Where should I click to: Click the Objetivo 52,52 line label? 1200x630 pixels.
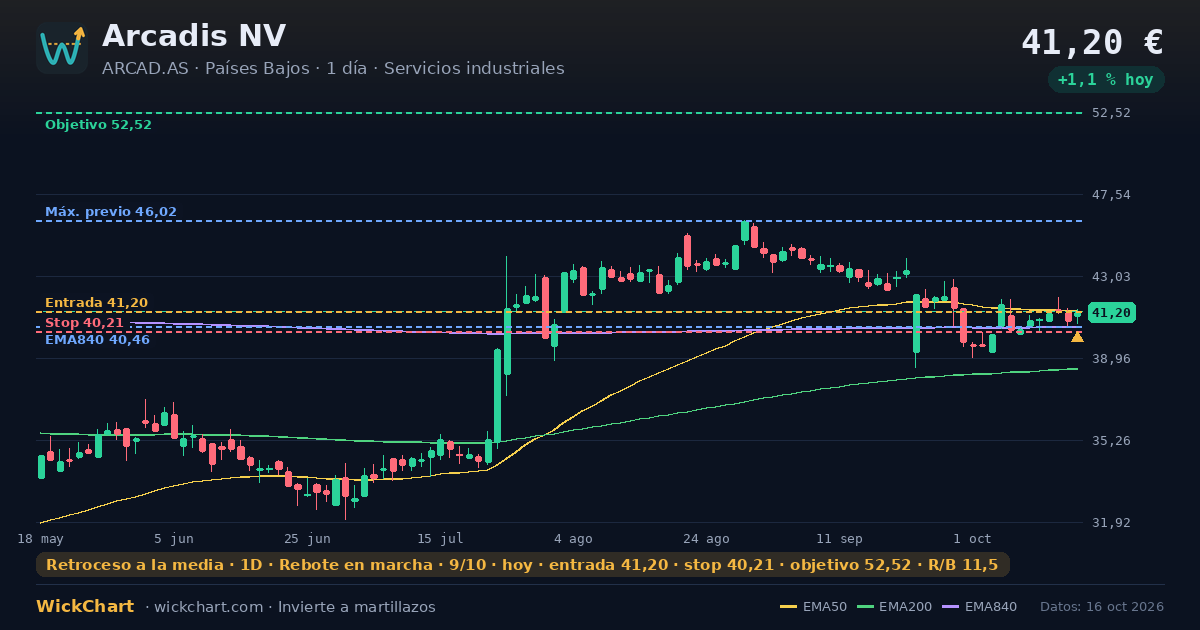point(98,125)
